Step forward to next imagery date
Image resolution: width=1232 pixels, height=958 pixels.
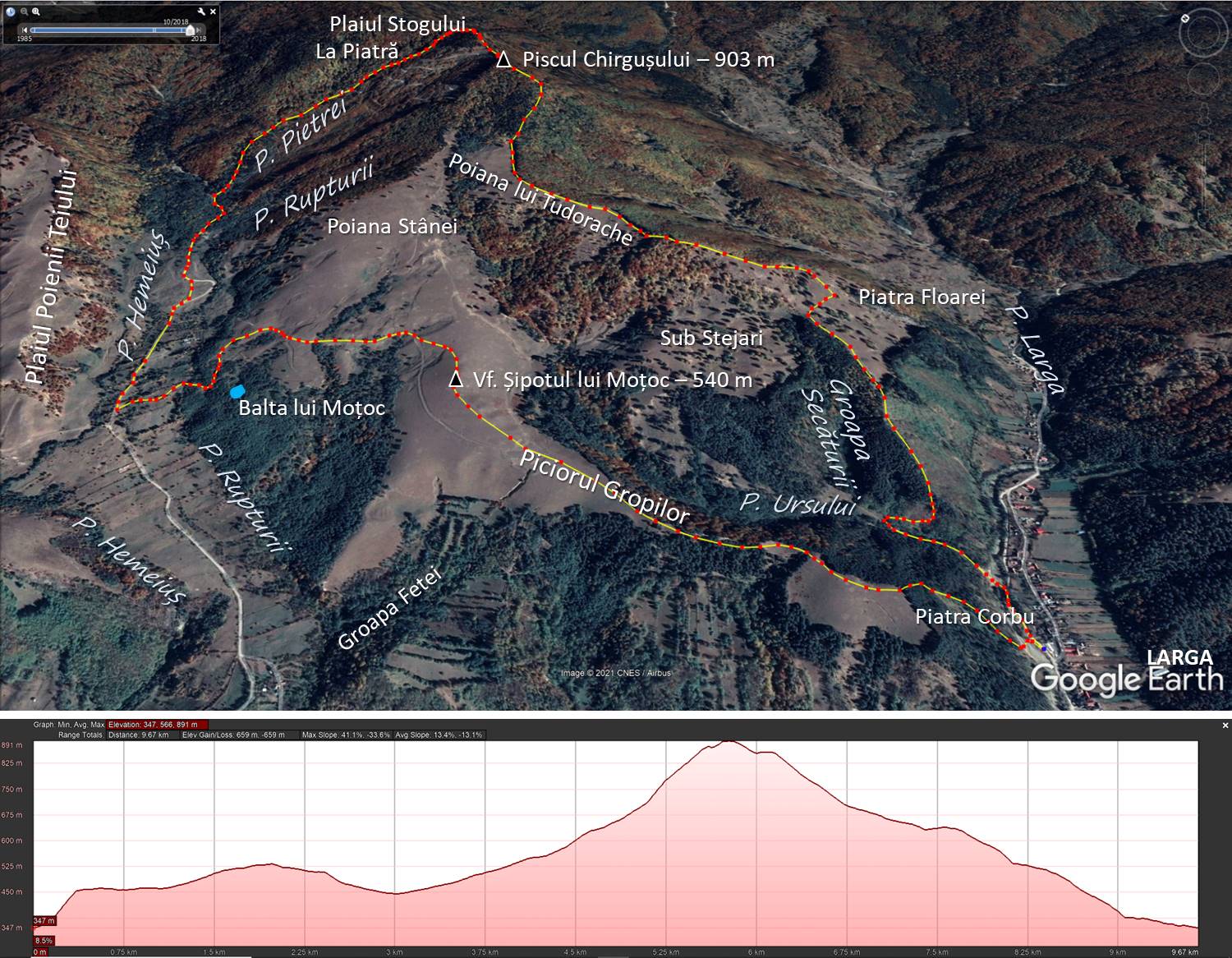(x=200, y=30)
